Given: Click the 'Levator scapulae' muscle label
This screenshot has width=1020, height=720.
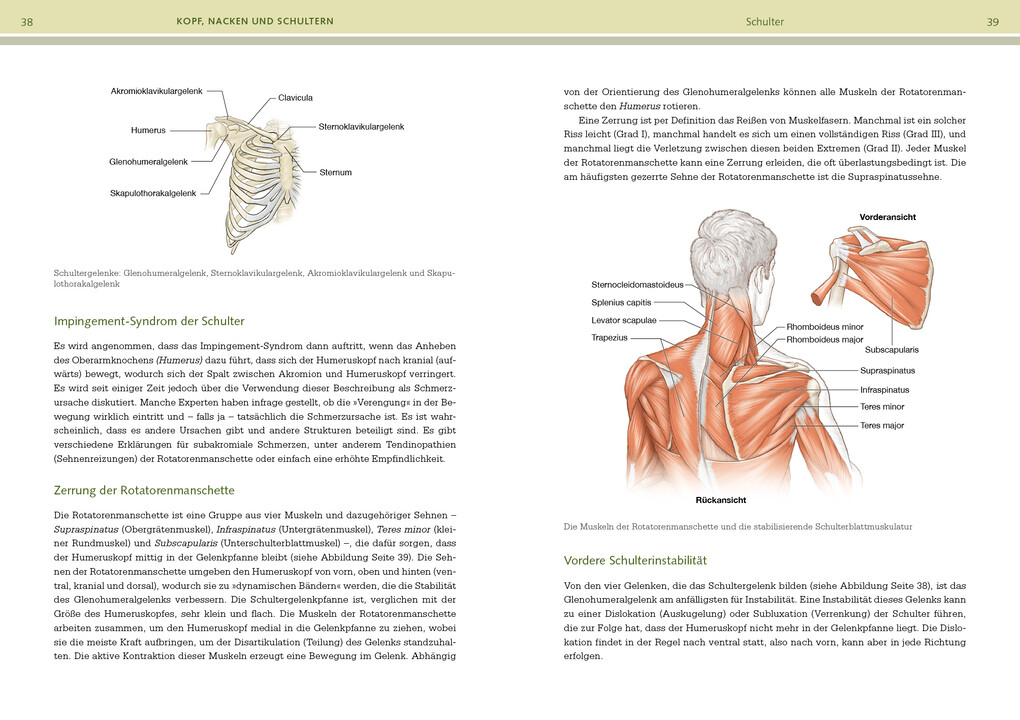Looking at the screenshot, I should [624, 320].
